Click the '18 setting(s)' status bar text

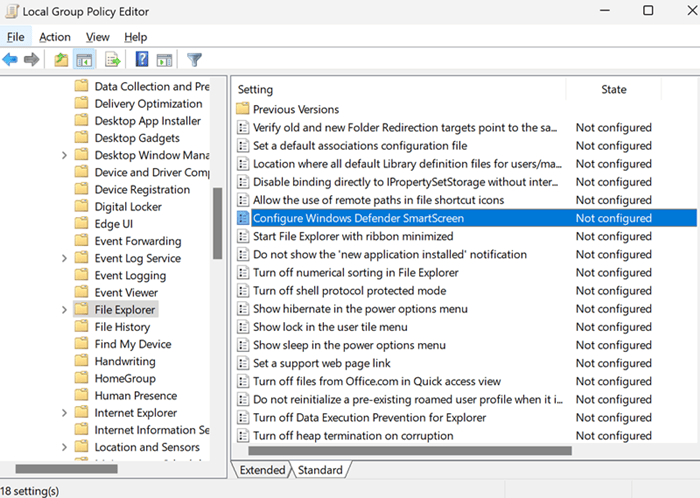(x=29, y=491)
